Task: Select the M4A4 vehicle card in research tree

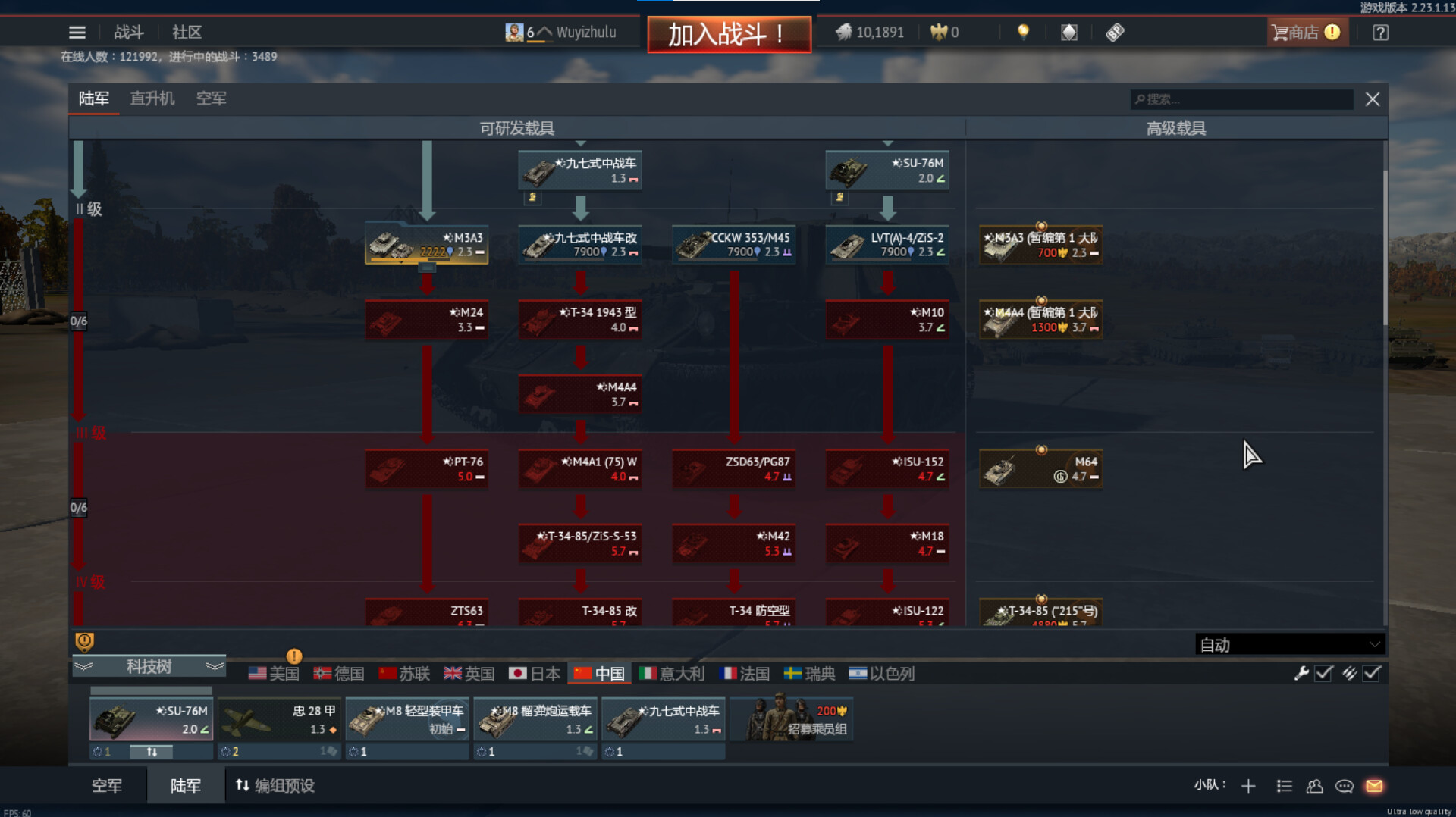Action: coord(580,394)
